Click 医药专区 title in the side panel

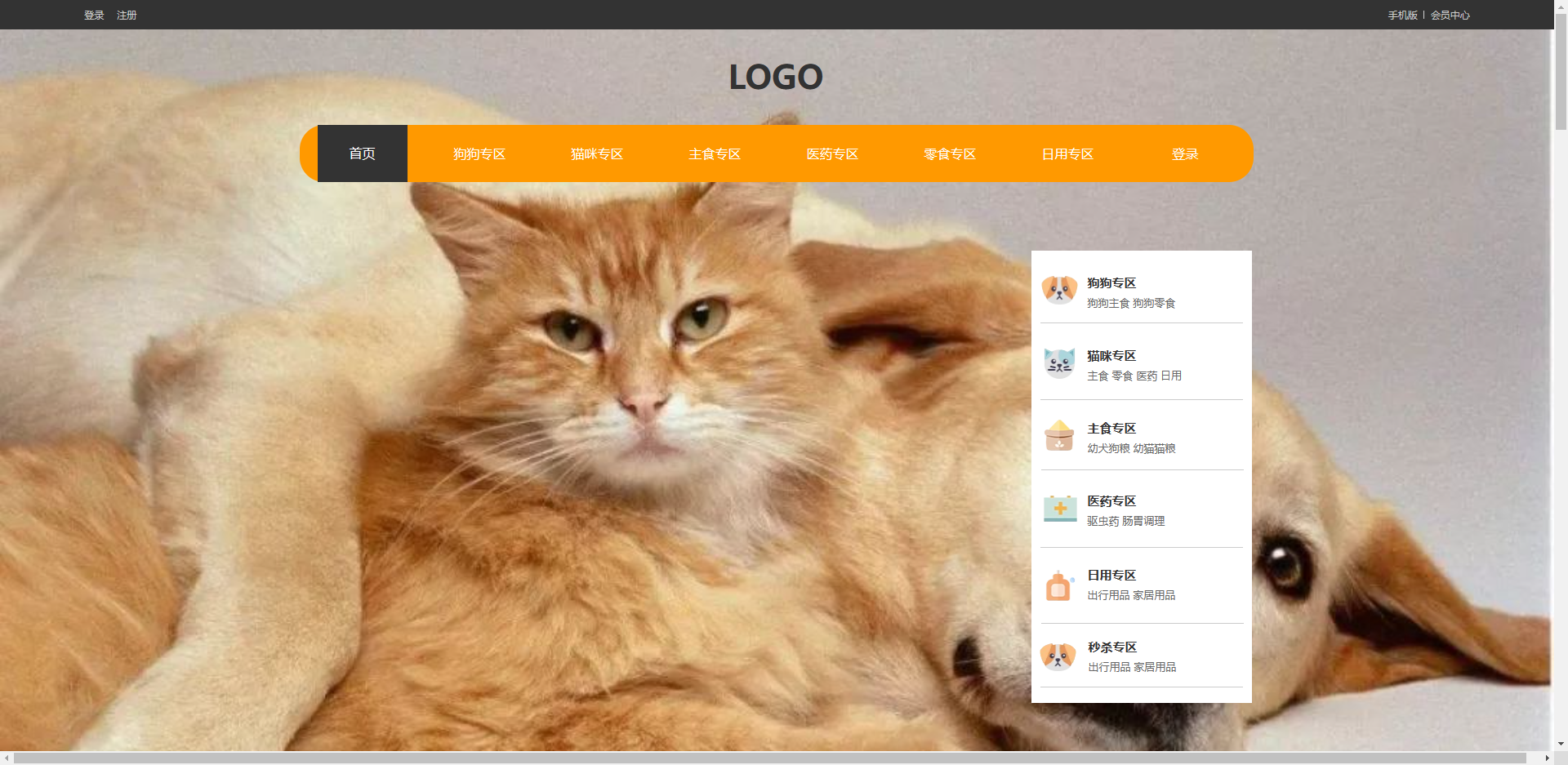1111,501
